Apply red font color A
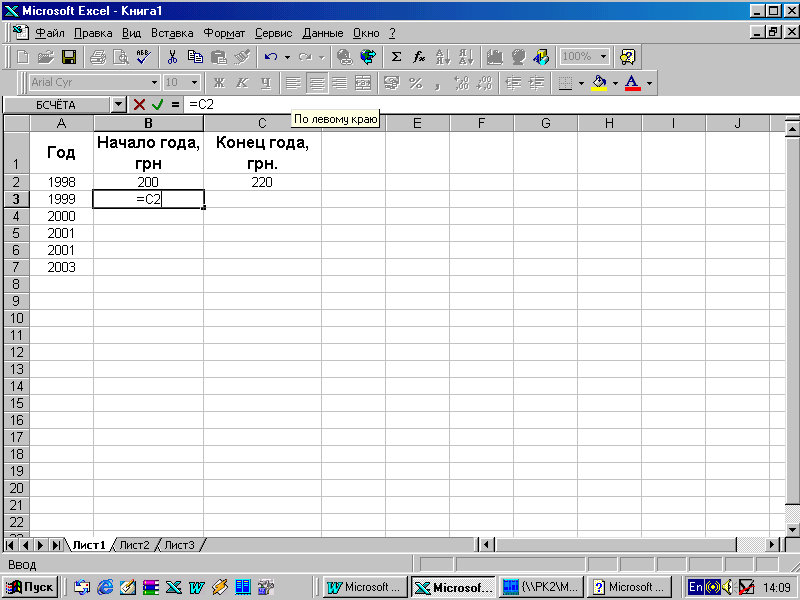This screenshot has width=800, height=600. 632,83
